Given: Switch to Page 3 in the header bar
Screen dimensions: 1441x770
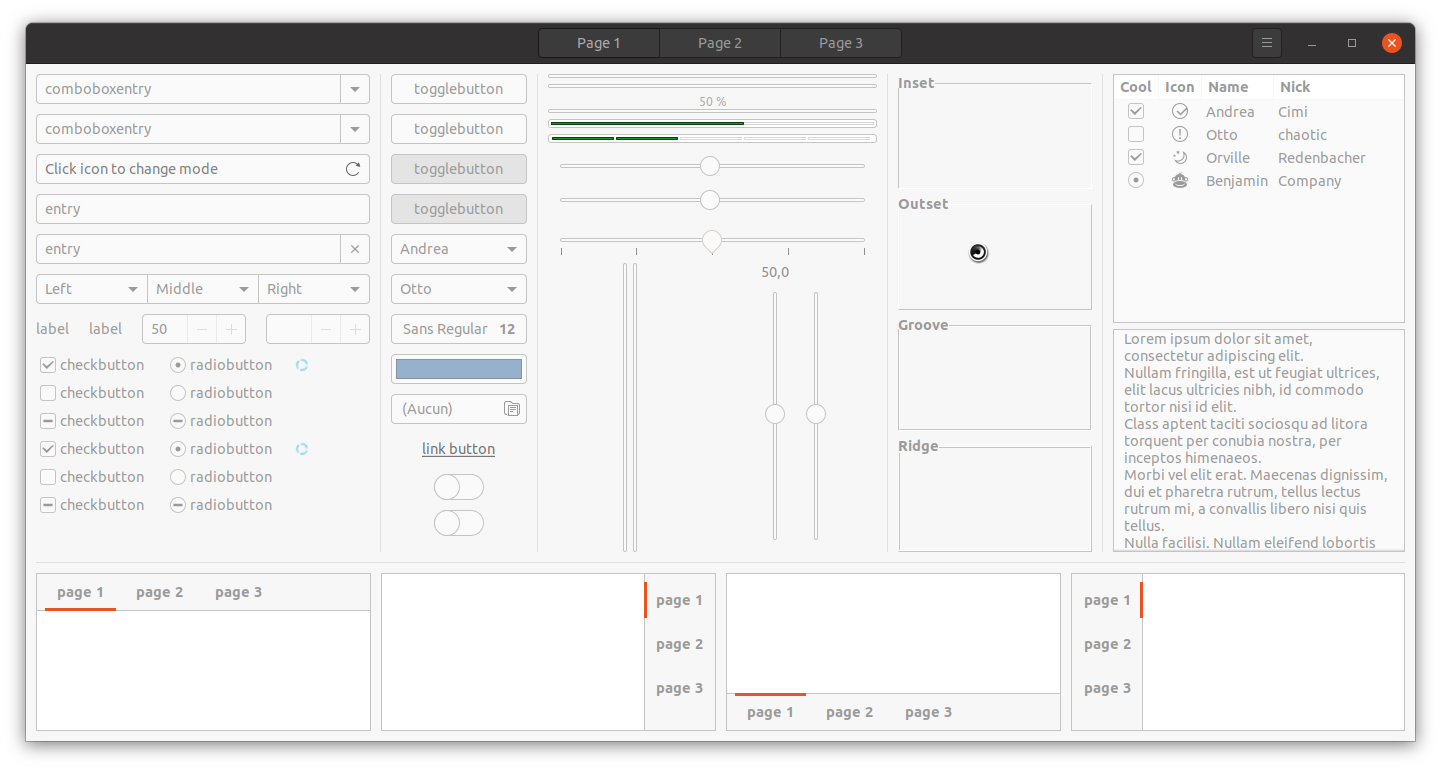Looking at the screenshot, I should pos(841,43).
